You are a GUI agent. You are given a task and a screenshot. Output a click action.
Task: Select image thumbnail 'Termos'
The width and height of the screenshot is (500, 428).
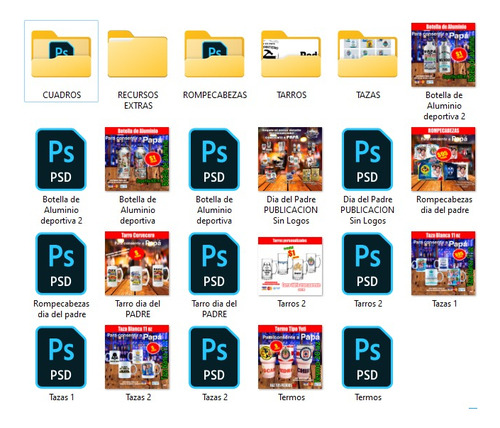click(290, 357)
